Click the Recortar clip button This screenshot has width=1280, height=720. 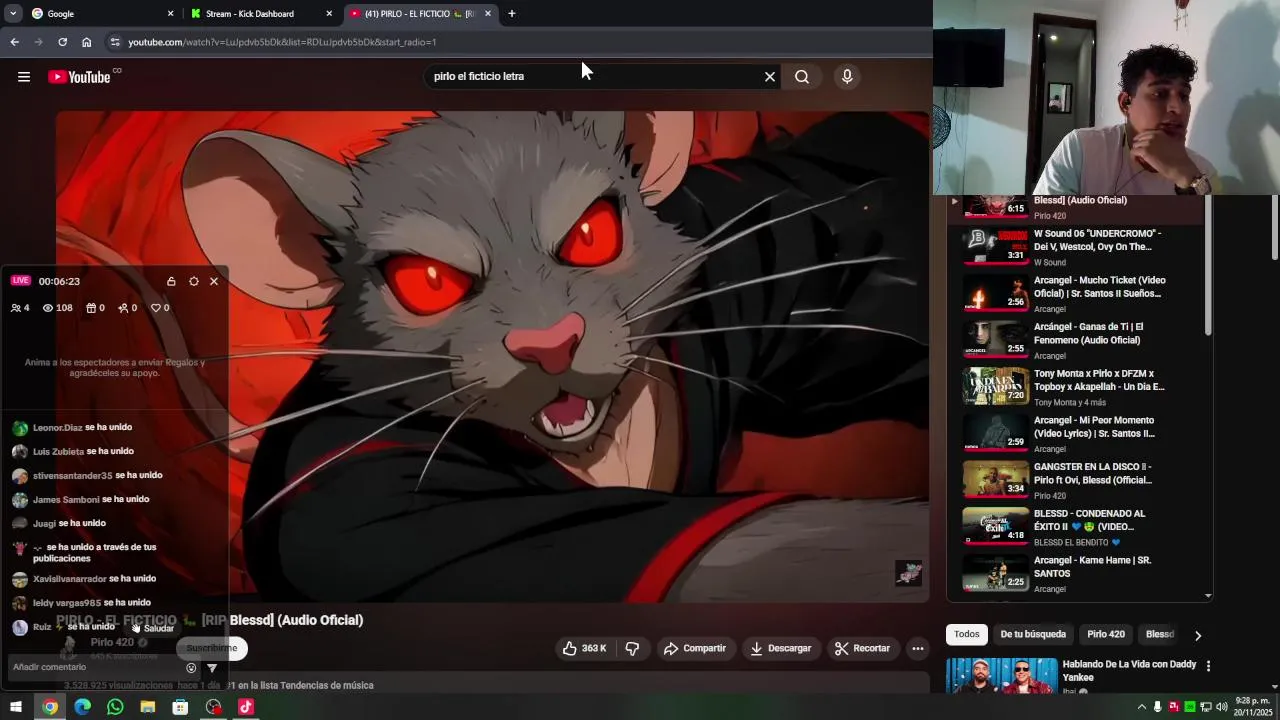pos(862,648)
